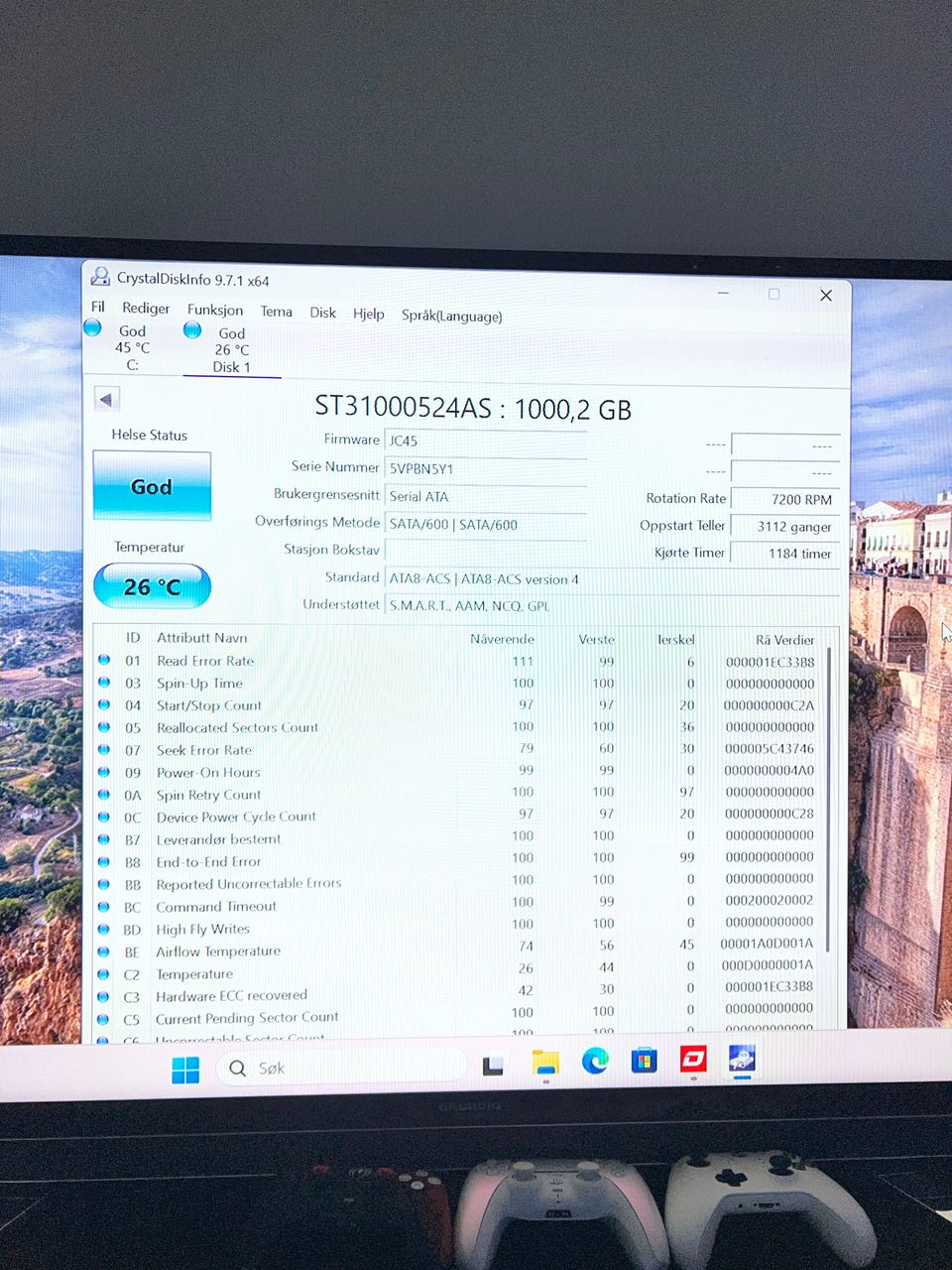Select the Seek Error Rate attribute name
The height and width of the screenshot is (1270, 952).
[204, 750]
